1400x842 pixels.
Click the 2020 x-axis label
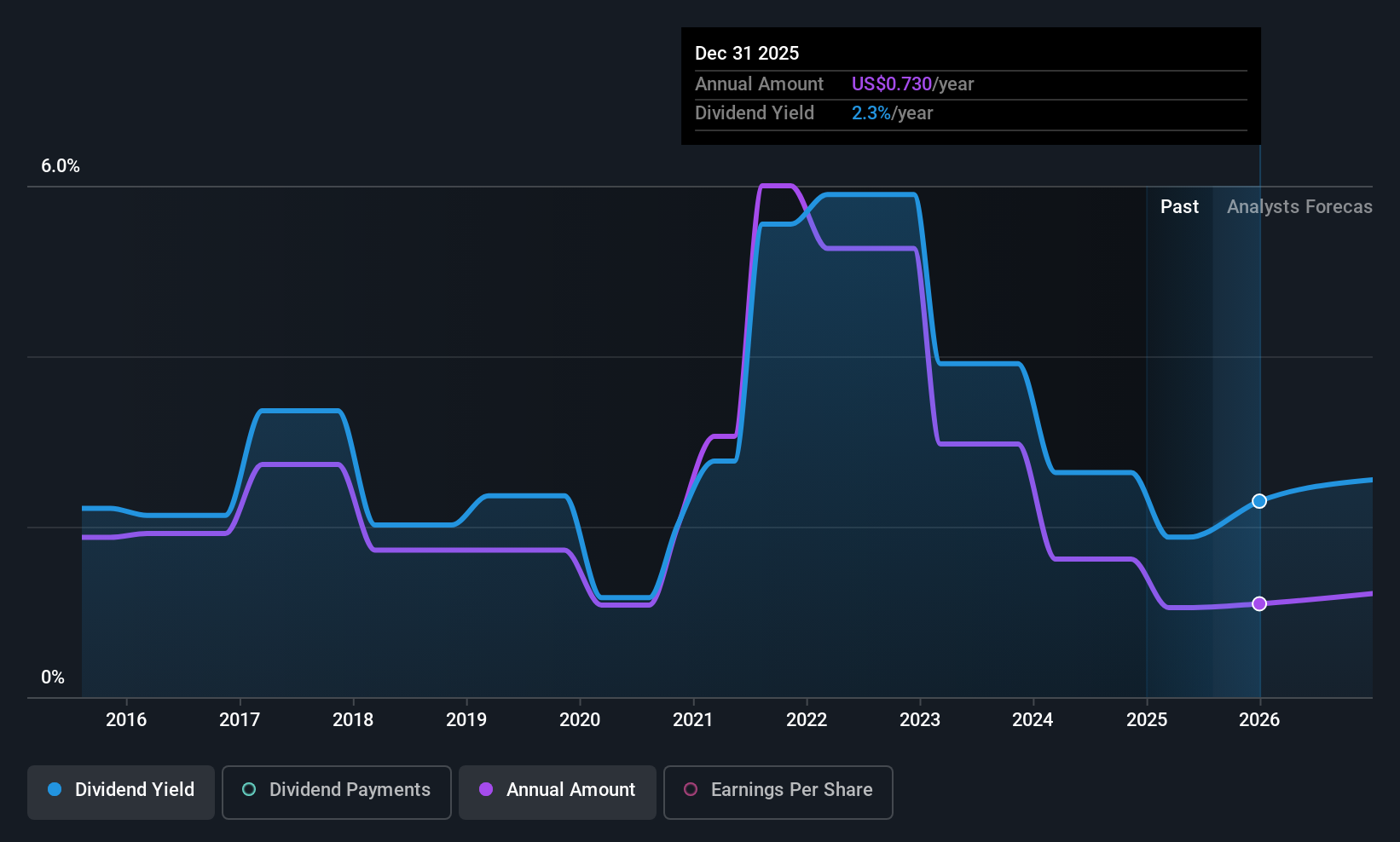[580, 720]
